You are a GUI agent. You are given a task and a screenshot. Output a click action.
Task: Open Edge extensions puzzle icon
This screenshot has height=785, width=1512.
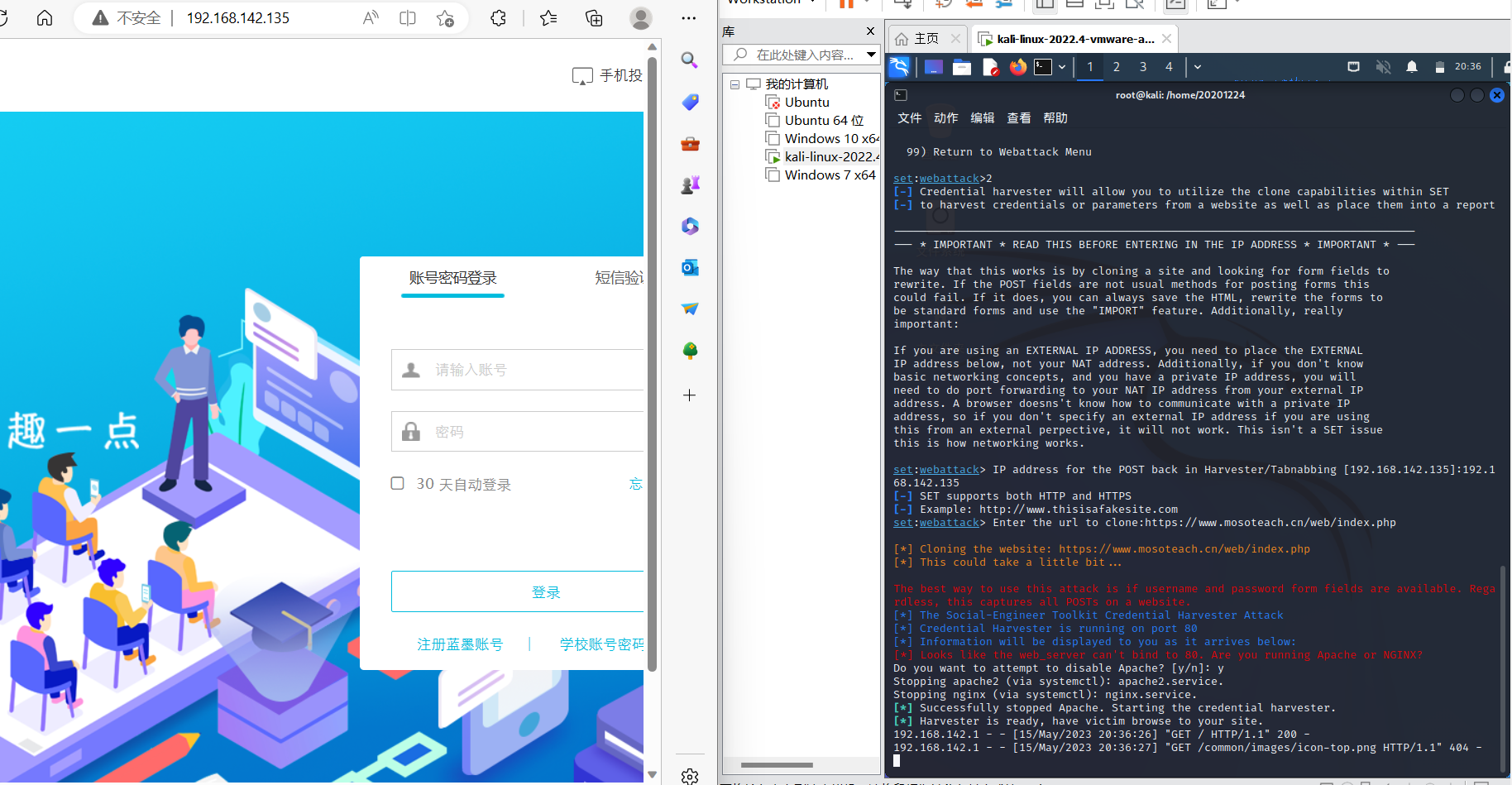click(x=498, y=18)
